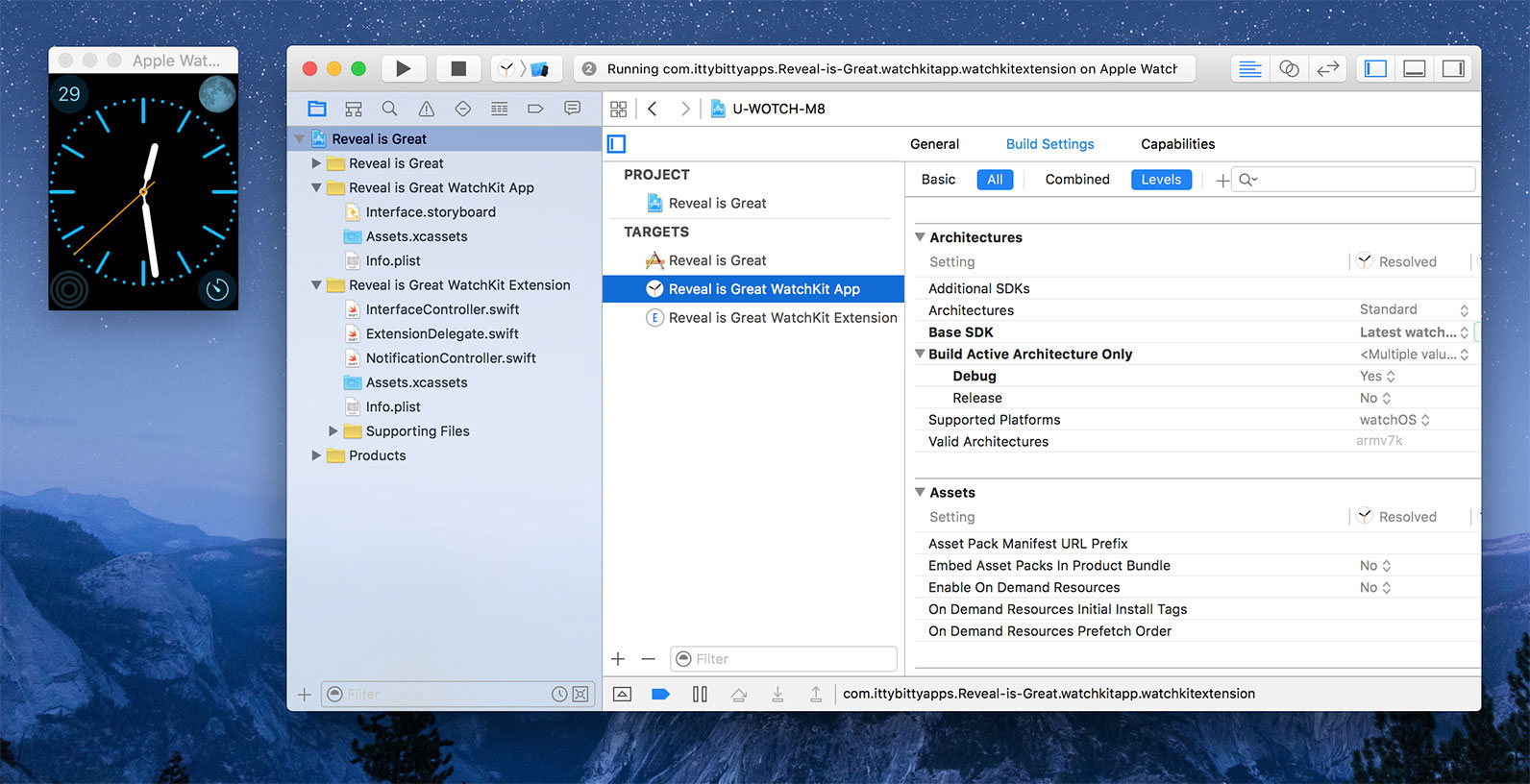Collapse the Reveal is Great project root
This screenshot has width=1530, height=784.
(300, 139)
